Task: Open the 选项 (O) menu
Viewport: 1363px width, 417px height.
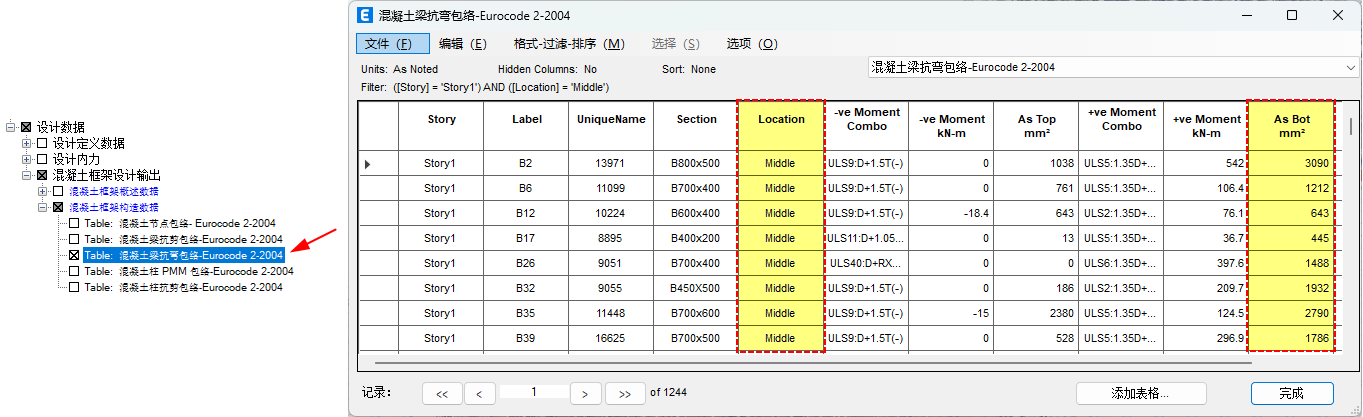Action: 752,44
